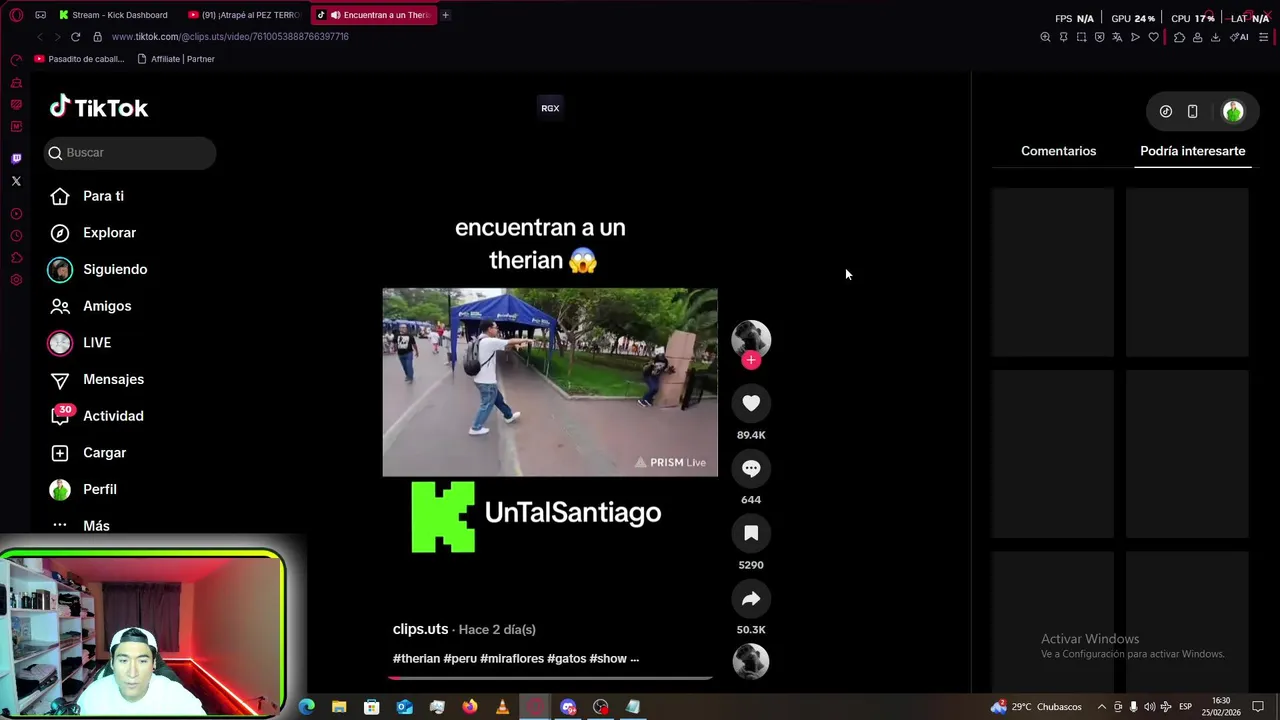Reload the page in browser toolbar

(x=75, y=37)
